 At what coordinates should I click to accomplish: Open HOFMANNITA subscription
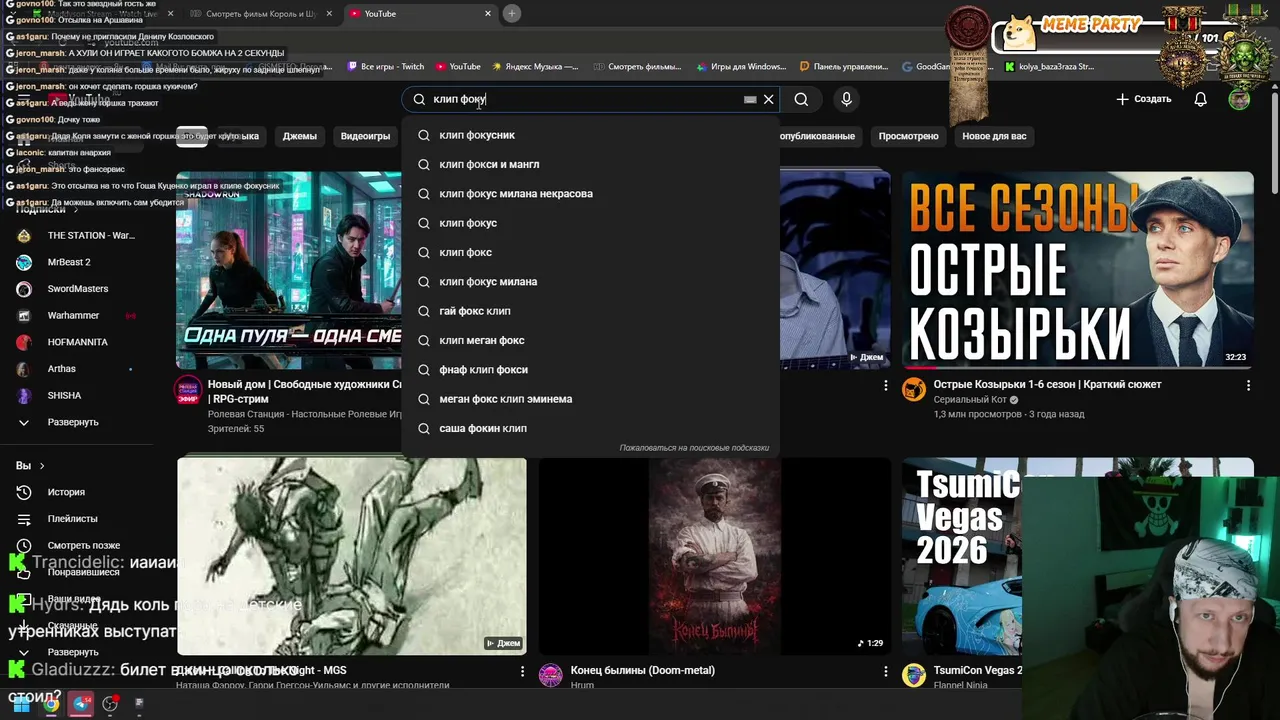tap(78, 342)
